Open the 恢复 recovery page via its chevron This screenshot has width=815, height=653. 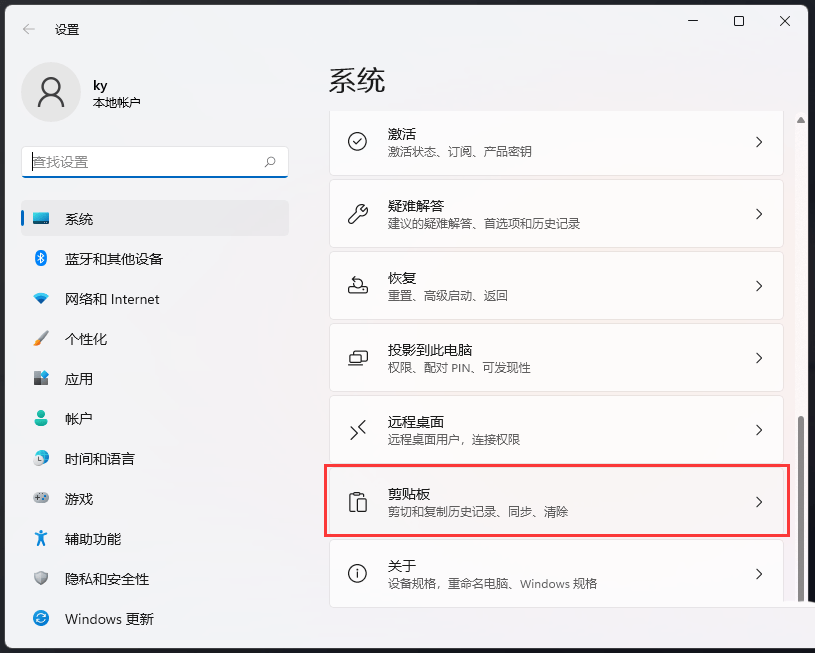(760, 285)
